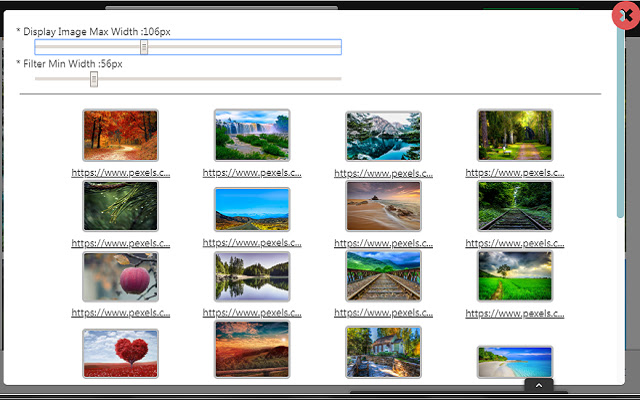Expand the collapsed panel with the up chevron
640x400 pixels.
(x=538, y=384)
